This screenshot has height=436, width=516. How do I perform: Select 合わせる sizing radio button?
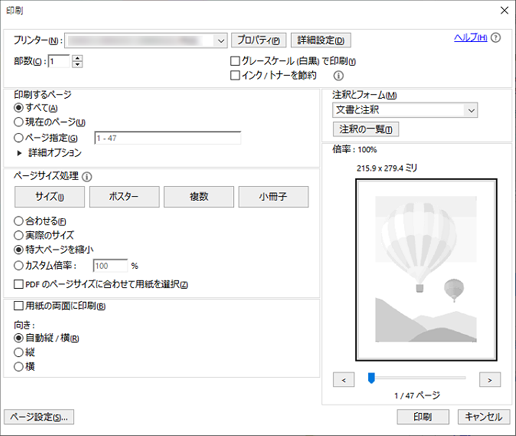(19, 221)
